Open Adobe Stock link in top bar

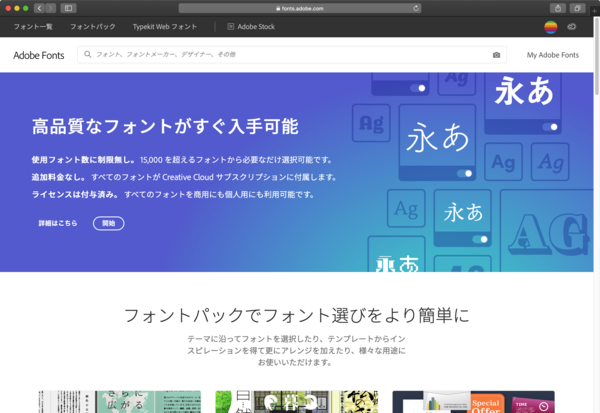[x=251, y=26]
